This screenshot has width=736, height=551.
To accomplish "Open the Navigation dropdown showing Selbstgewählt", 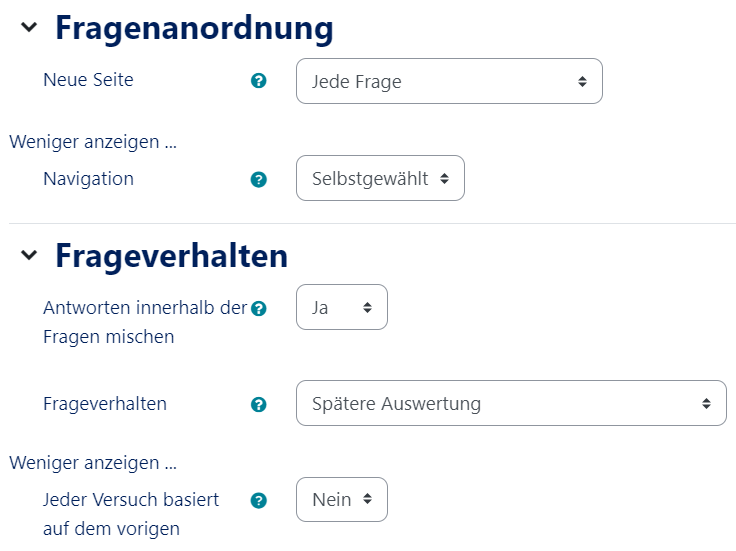I will click(x=380, y=179).
